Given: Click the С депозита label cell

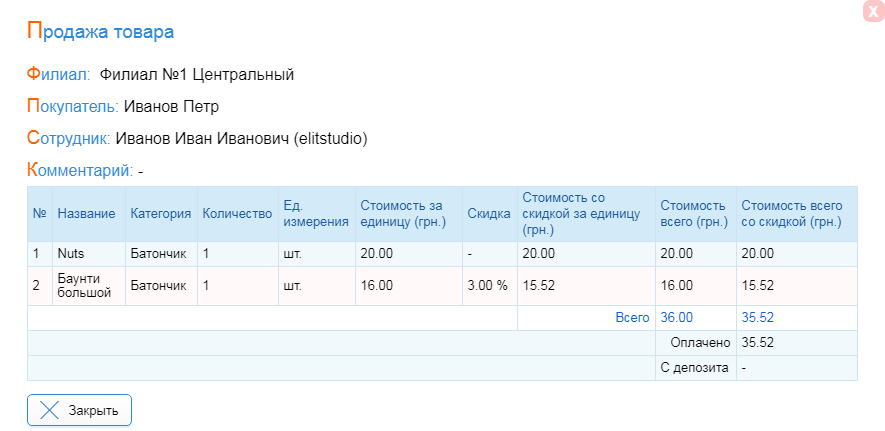Looking at the screenshot, I should (x=695, y=368).
